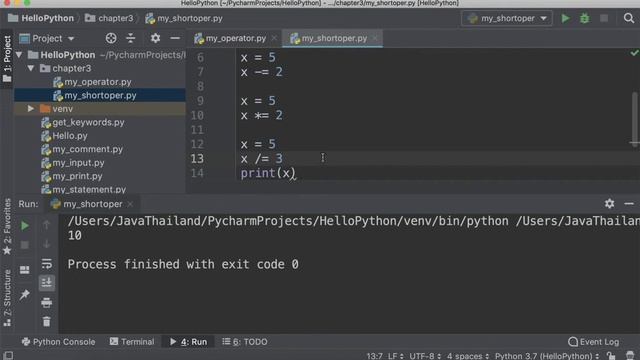Switch to the 4: Run tool window

[189, 342]
